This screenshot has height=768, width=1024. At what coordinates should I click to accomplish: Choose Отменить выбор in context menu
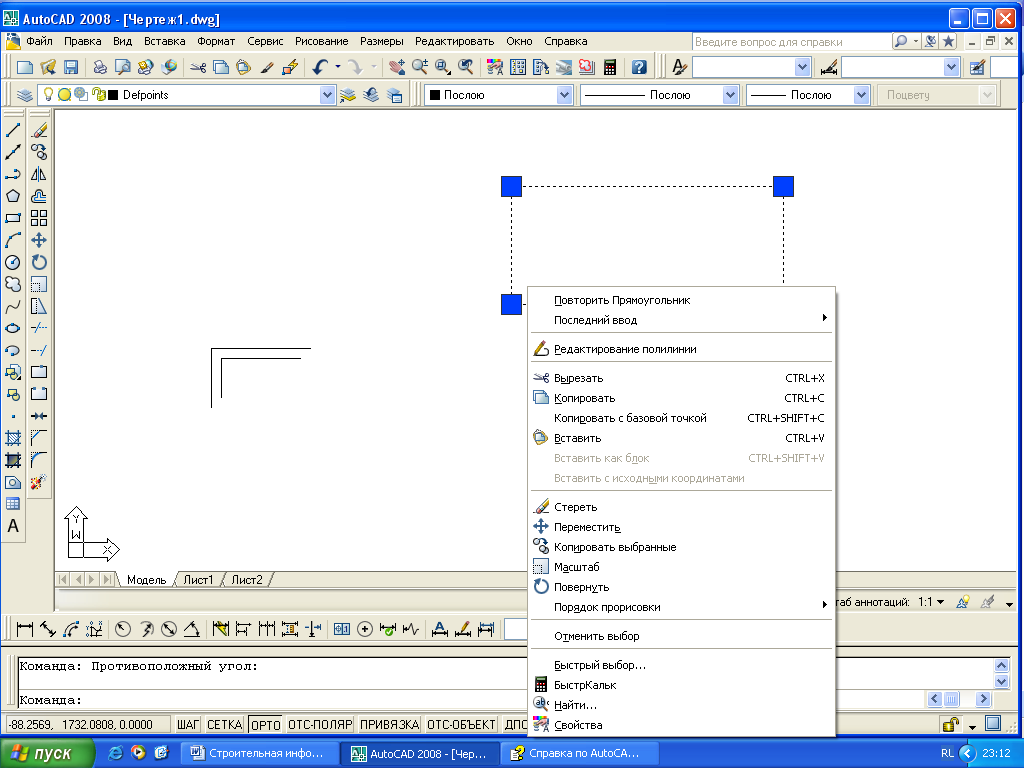coord(681,636)
